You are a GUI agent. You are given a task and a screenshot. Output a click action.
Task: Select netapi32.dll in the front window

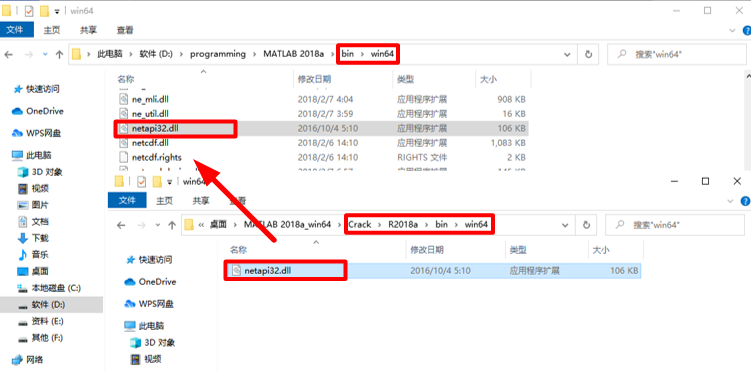(433, 270)
